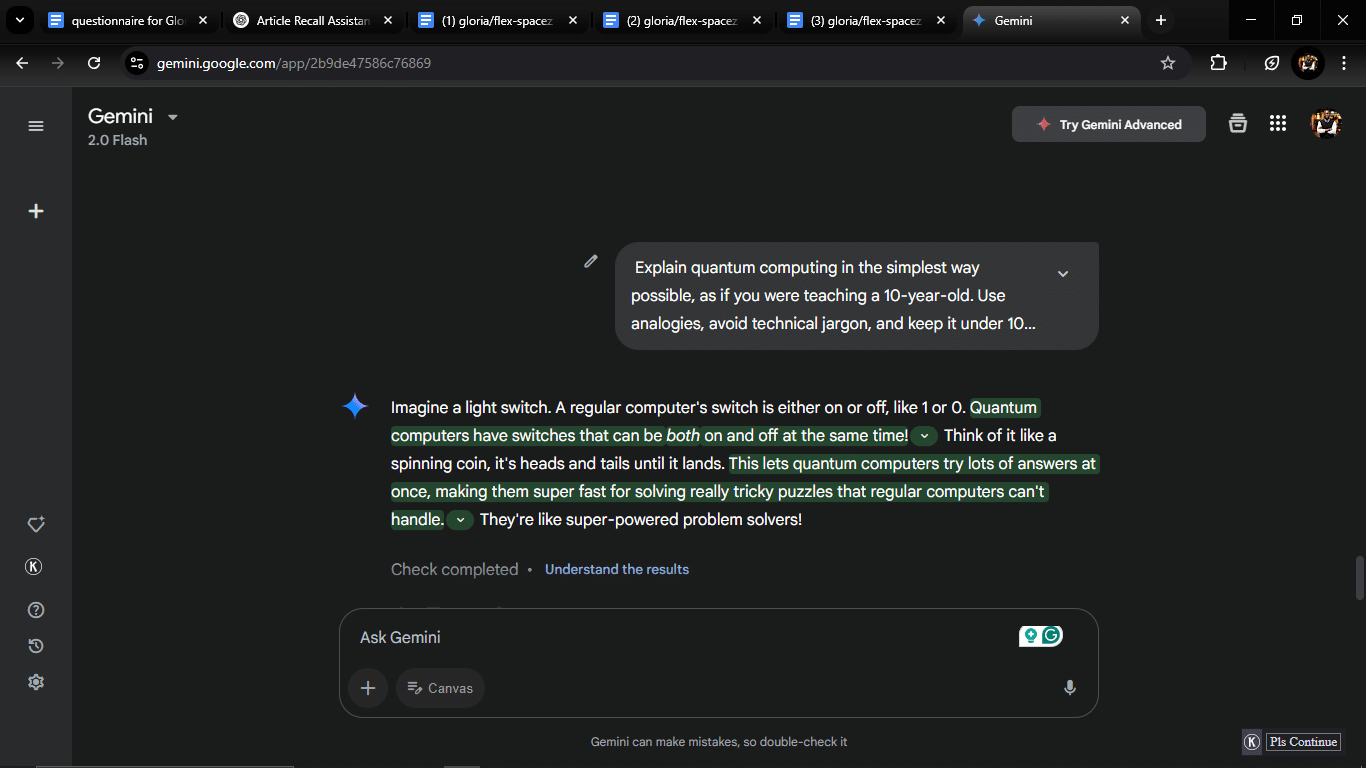This screenshot has width=1366, height=768.
Task: Click the circled K icon in sidebar
Action: coord(33,567)
